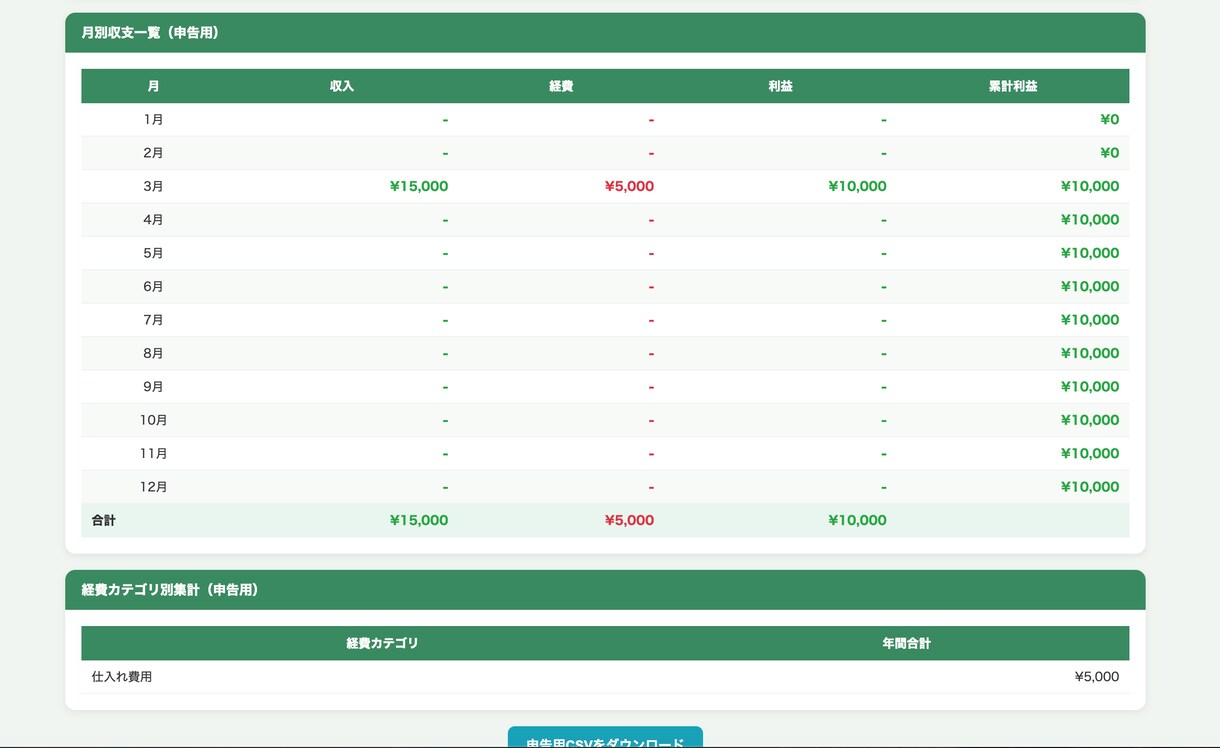Select the 3月 row label

153,186
